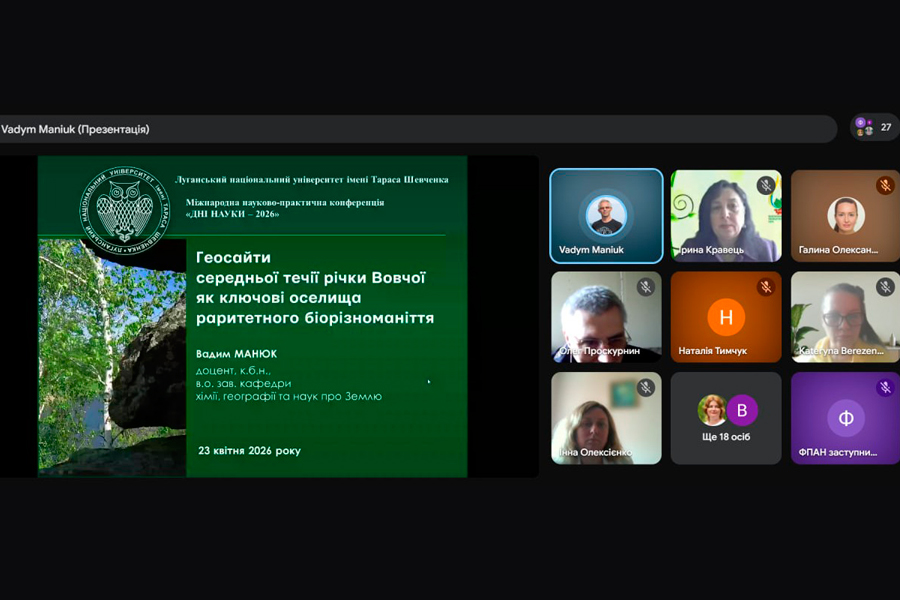Click the 'доцент, к.б.н.,' line on the slide
Viewport: 900px width, 600px height.
(x=233, y=370)
